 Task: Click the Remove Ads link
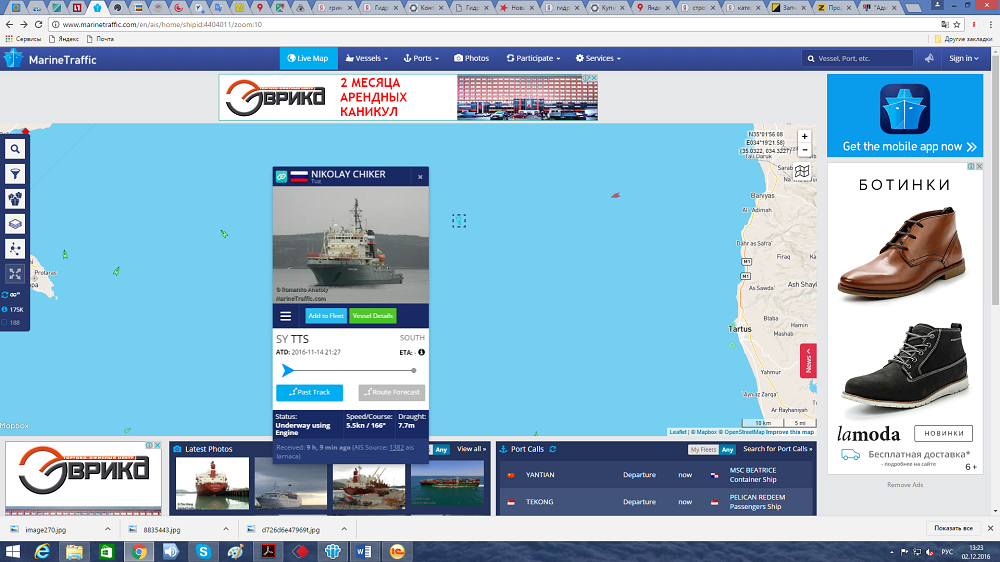905,485
